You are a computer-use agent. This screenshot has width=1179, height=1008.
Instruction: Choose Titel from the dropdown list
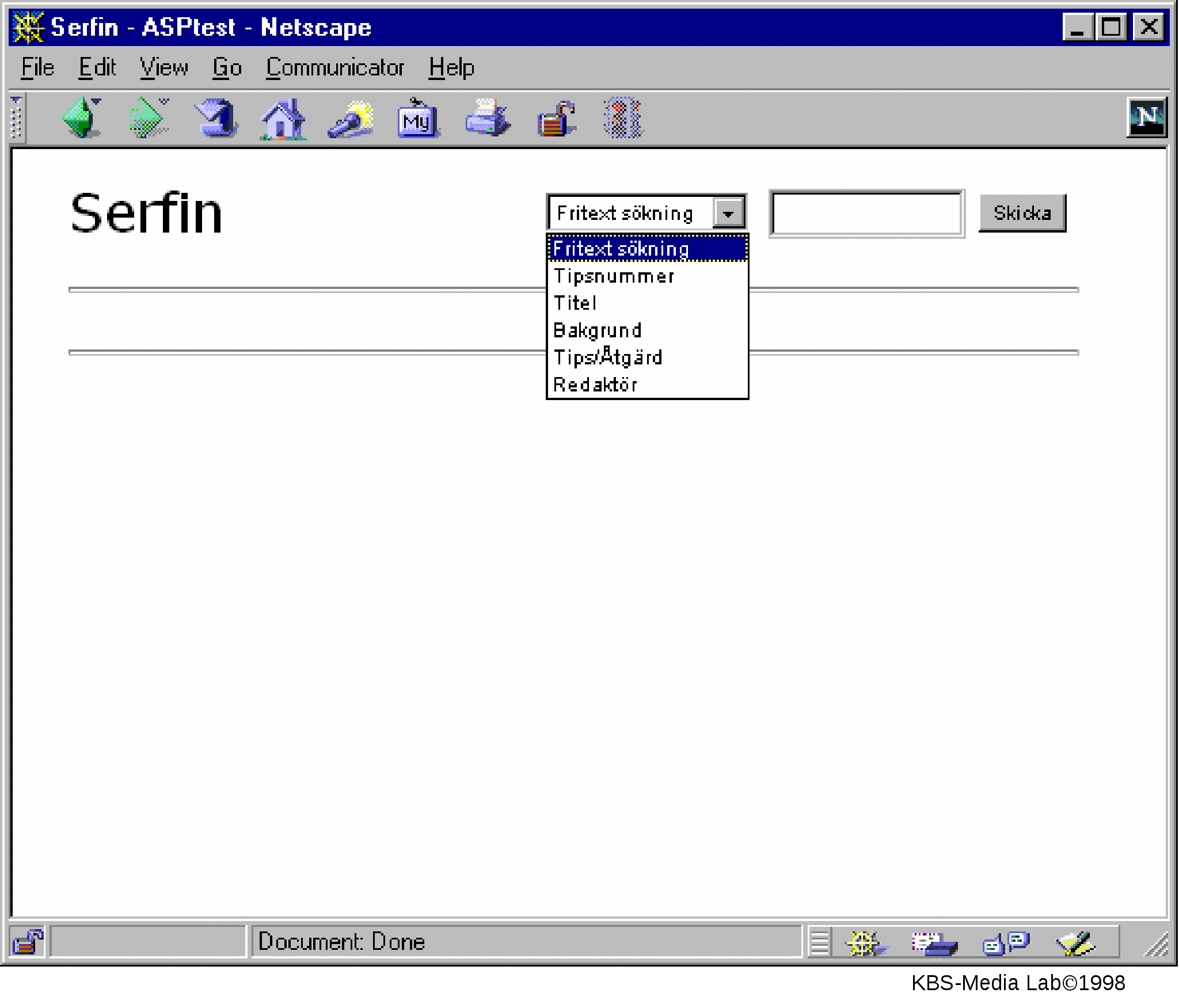[x=647, y=303]
